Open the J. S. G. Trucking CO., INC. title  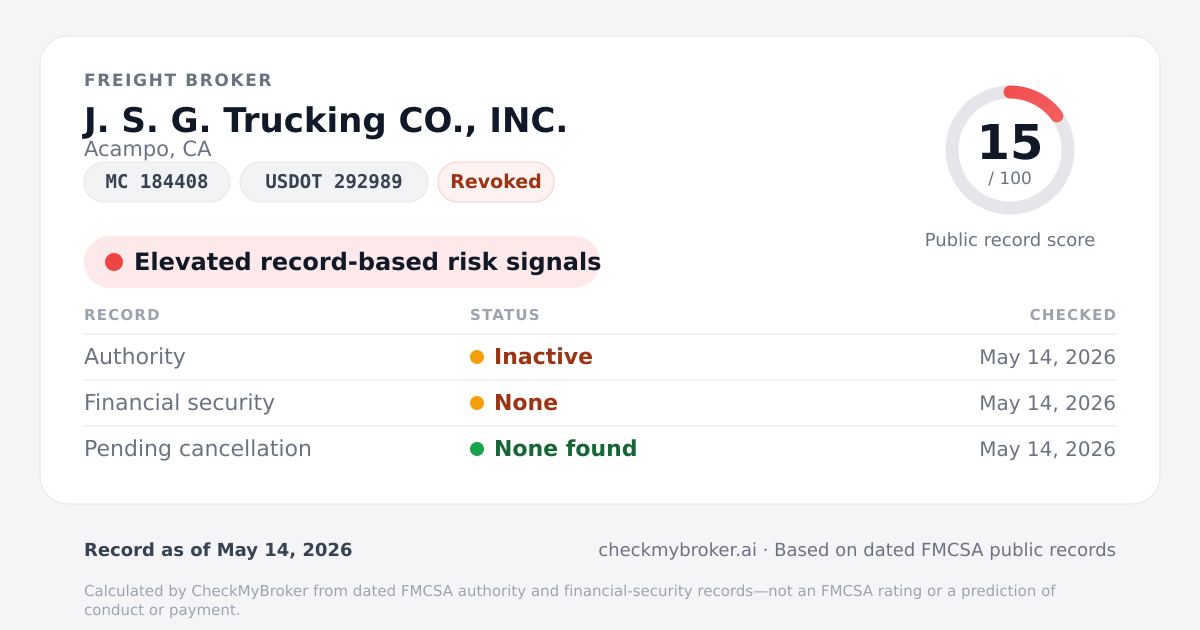pyautogui.click(x=326, y=120)
